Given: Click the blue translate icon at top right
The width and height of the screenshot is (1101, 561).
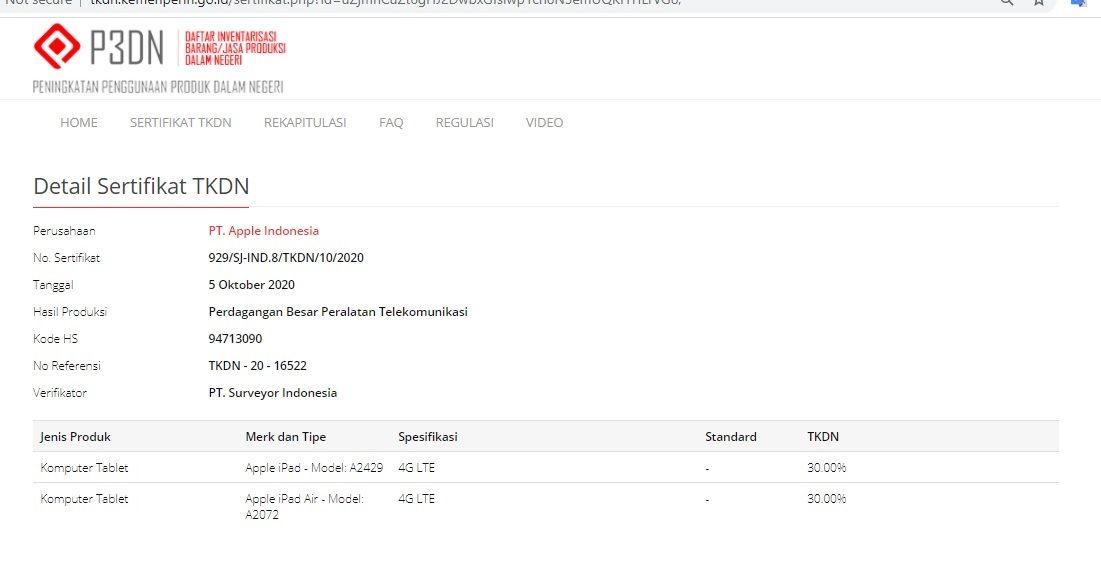Looking at the screenshot, I should (1078, 3).
